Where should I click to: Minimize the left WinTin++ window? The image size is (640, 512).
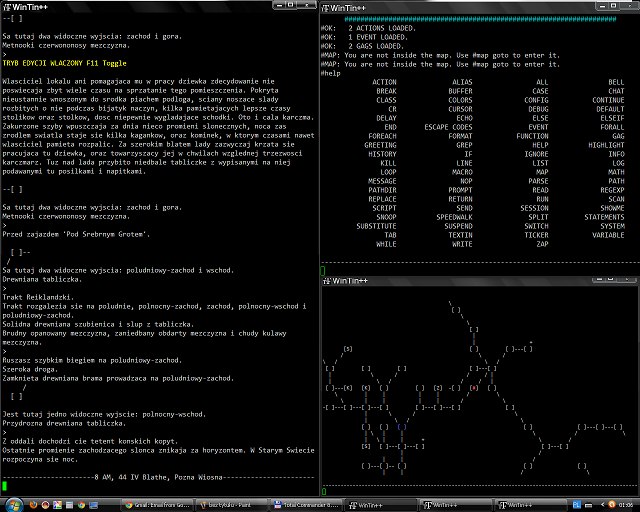coord(281,6)
